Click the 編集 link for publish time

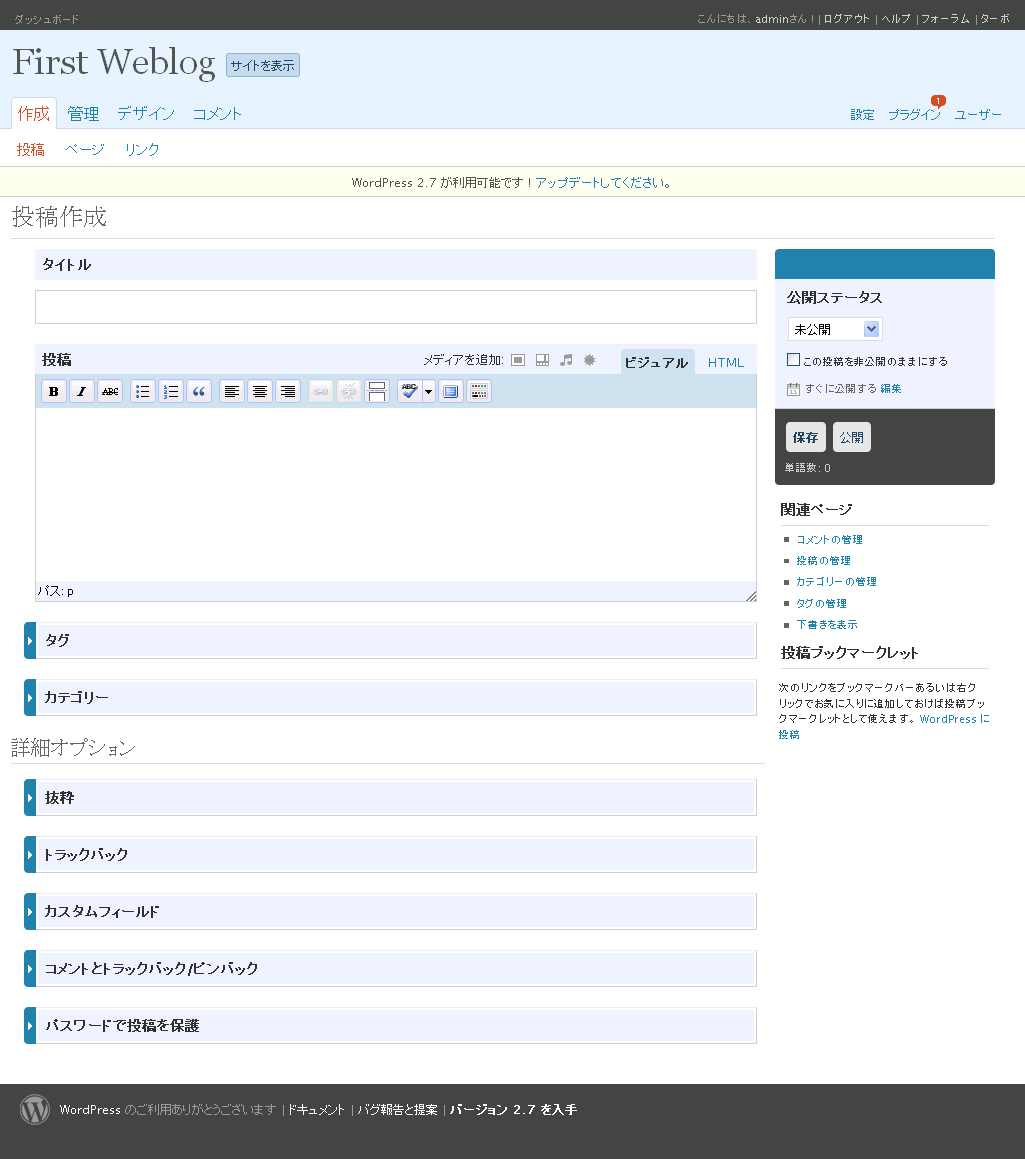(x=891, y=389)
